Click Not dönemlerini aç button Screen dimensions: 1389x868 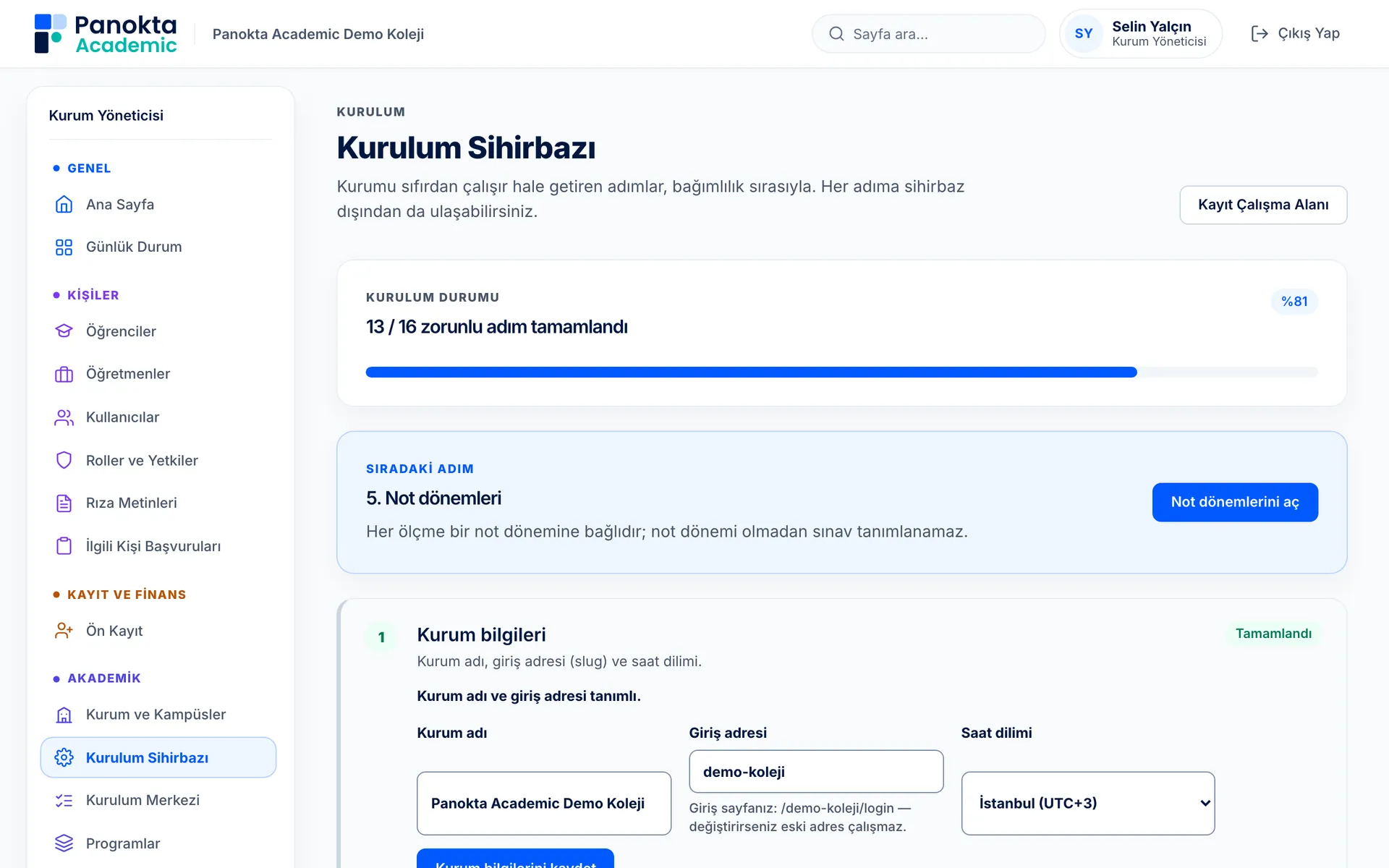(x=1235, y=502)
